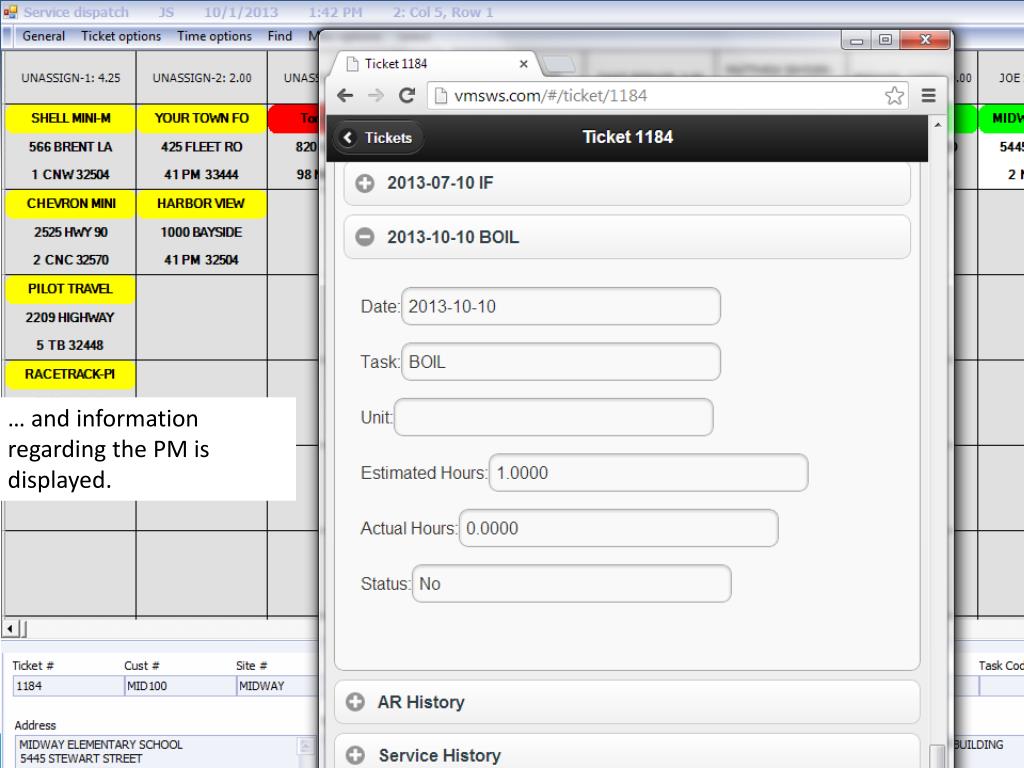
Task: Bookmark this page with the star icon
Action: pyautogui.click(x=894, y=96)
